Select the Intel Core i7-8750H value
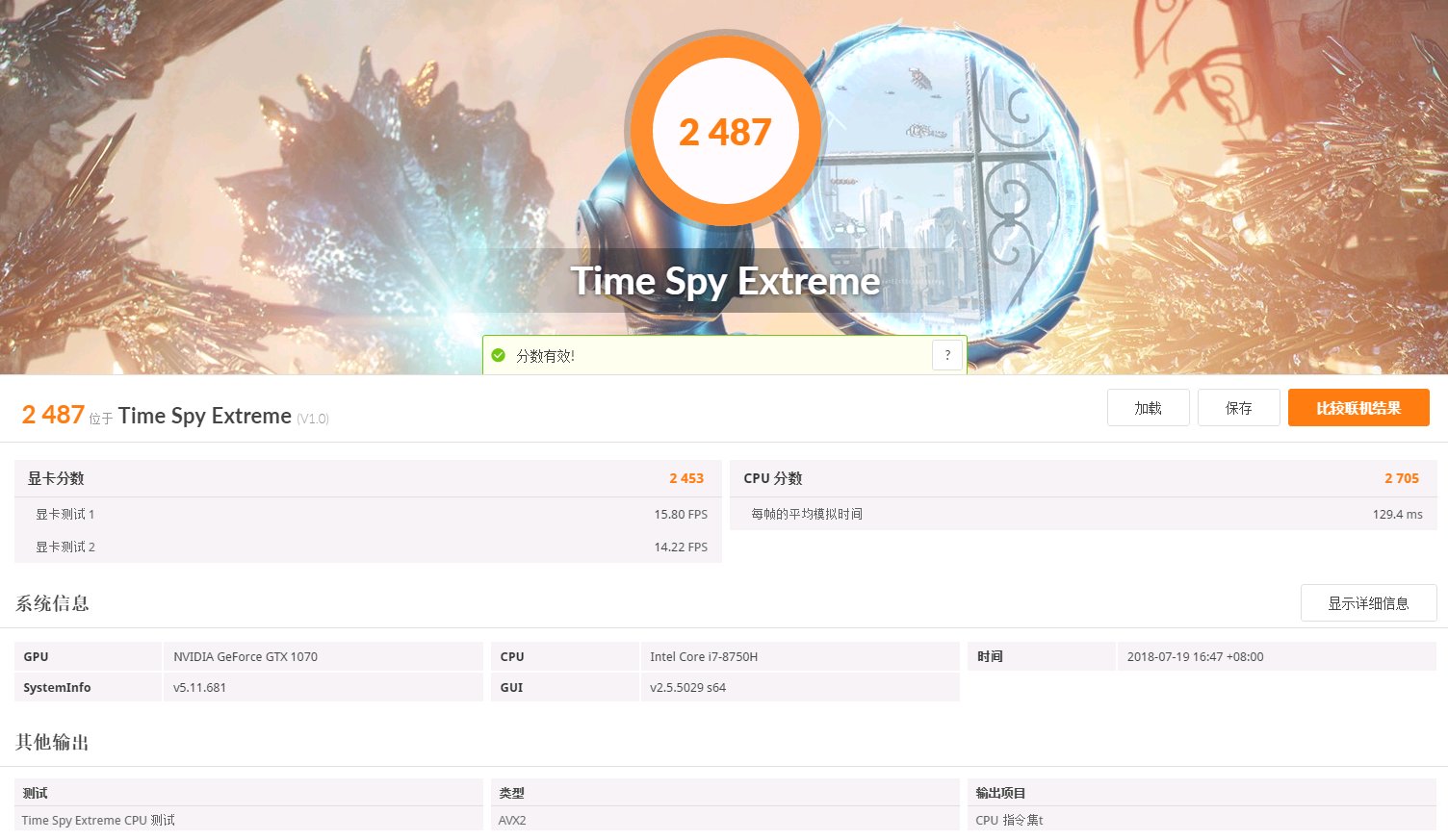Viewport: 1448px width, 840px height. coord(704,656)
